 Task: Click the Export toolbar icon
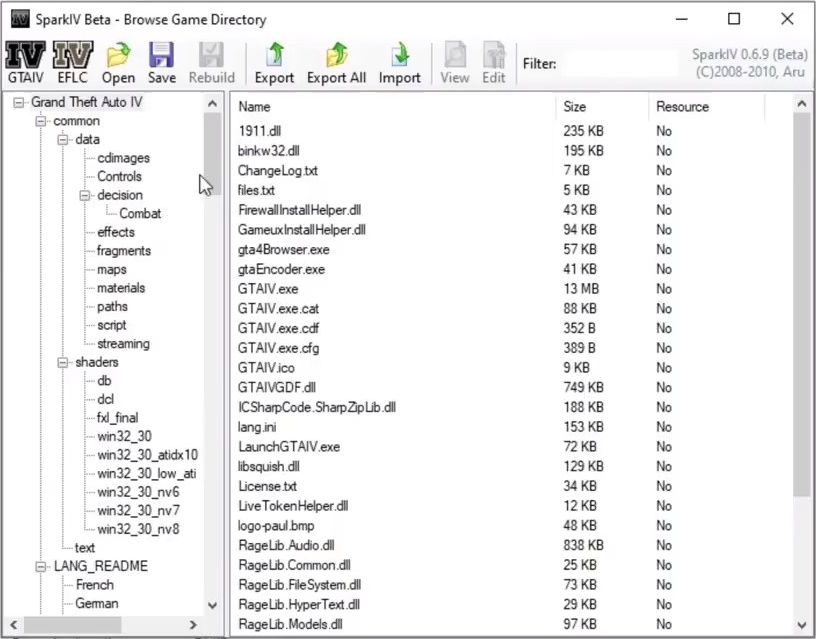click(x=274, y=62)
